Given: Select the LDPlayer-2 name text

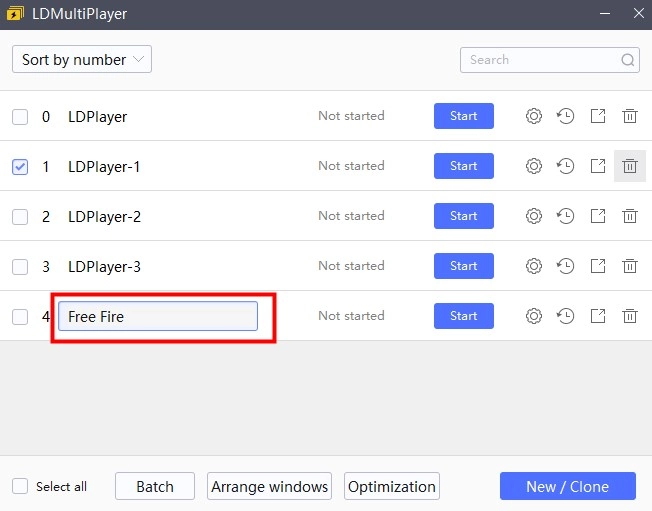Looking at the screenshot, I should [x=104, y=217].
